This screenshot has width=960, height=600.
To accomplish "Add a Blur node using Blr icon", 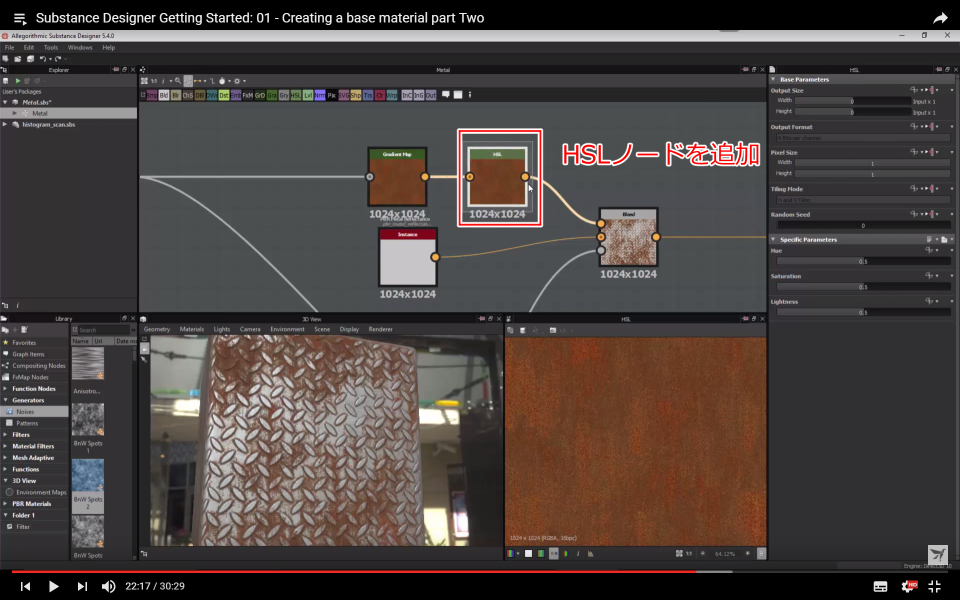I will [x=176, y=96].
